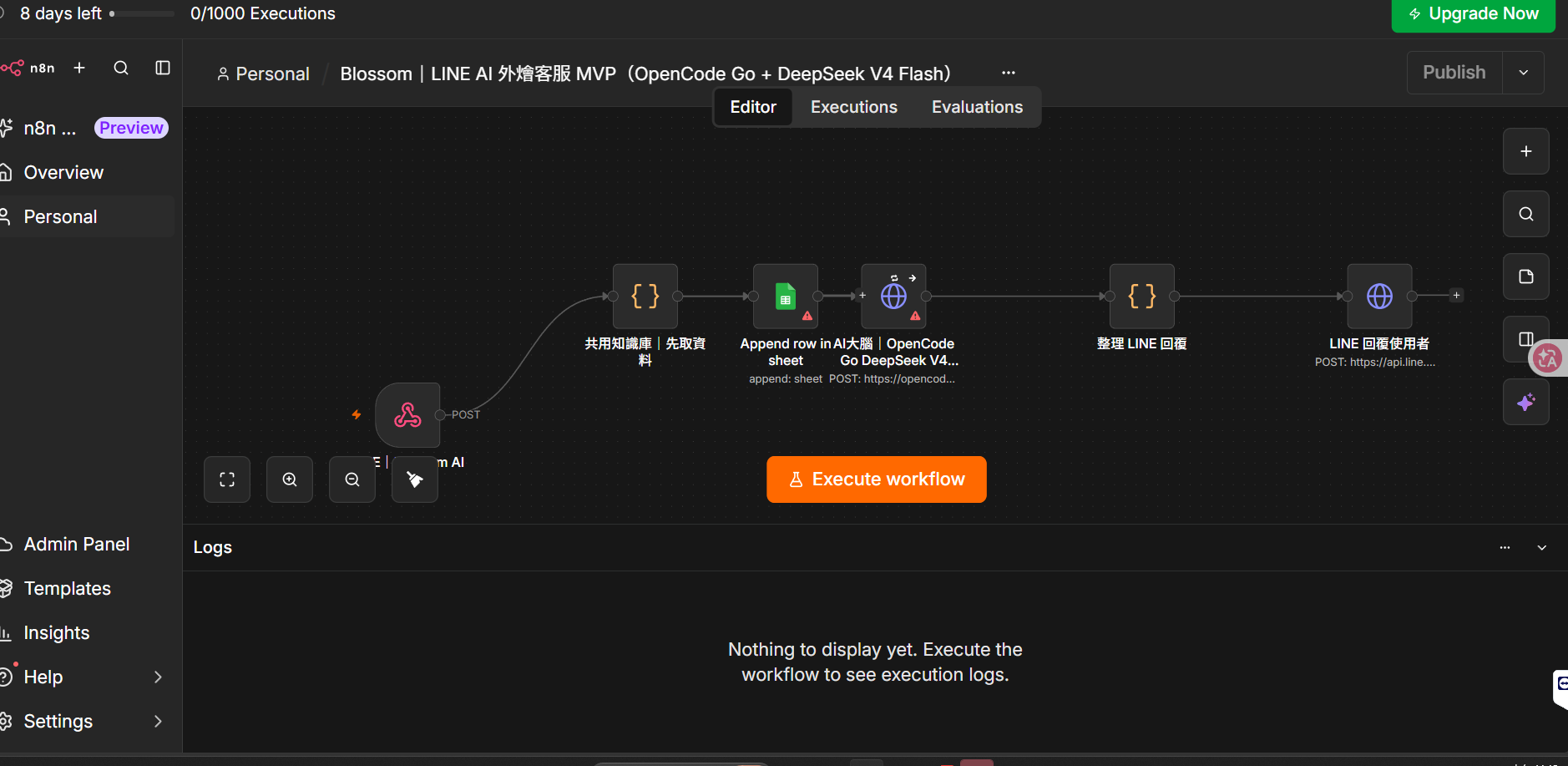
Task: Click the Publish button
Action: point(1454,73)
